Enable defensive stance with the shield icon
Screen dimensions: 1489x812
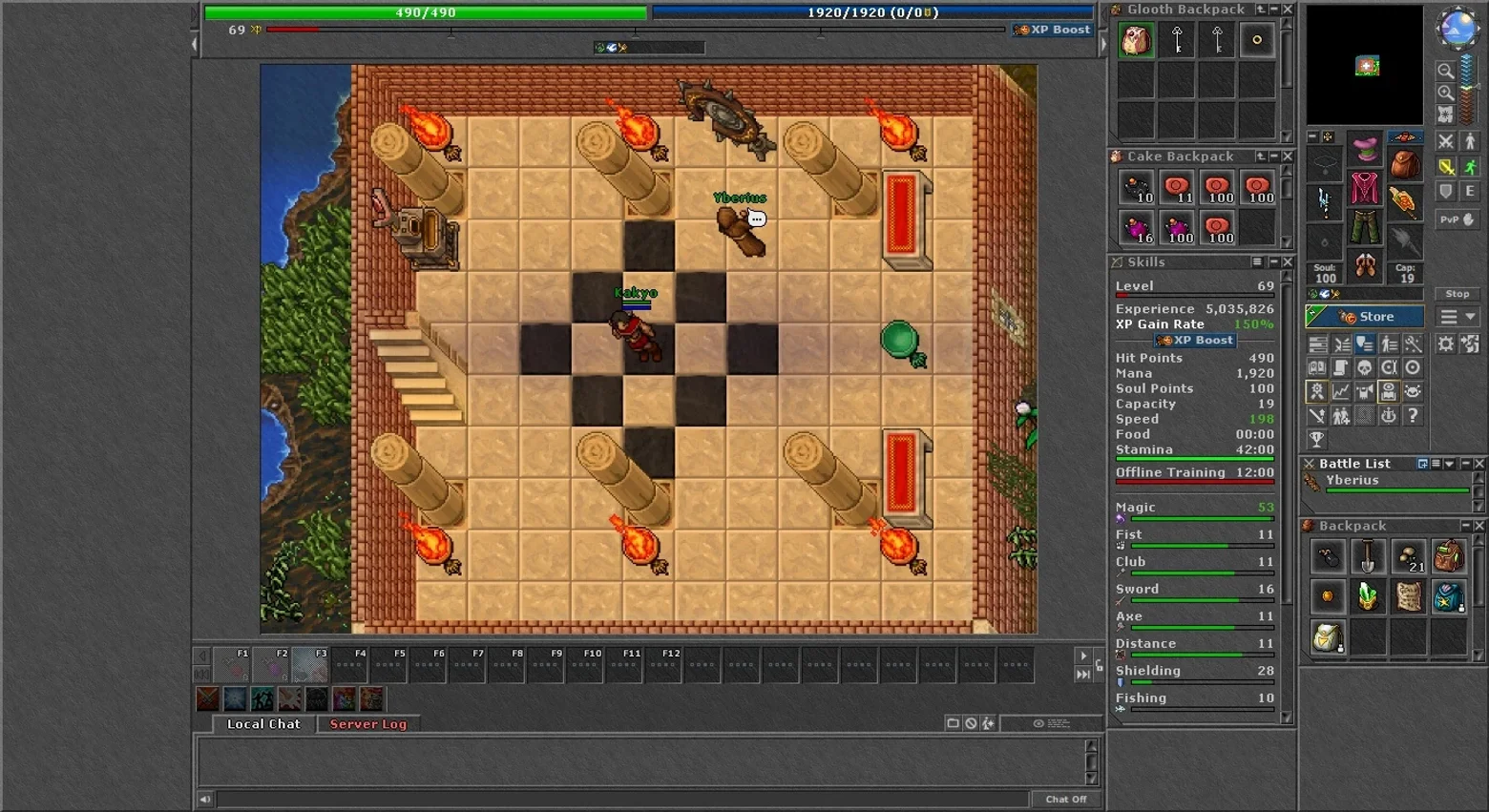(x=1446, y=192)
